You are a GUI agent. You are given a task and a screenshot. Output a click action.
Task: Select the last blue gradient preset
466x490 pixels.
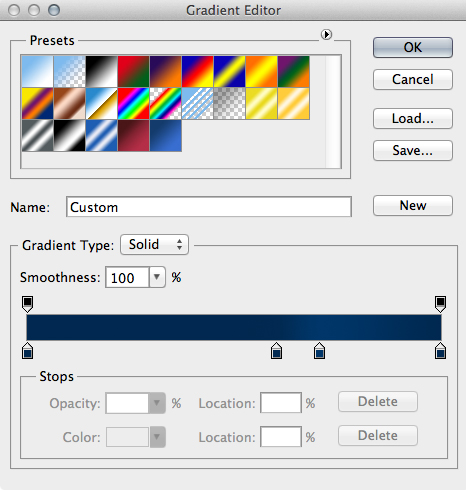165,136
